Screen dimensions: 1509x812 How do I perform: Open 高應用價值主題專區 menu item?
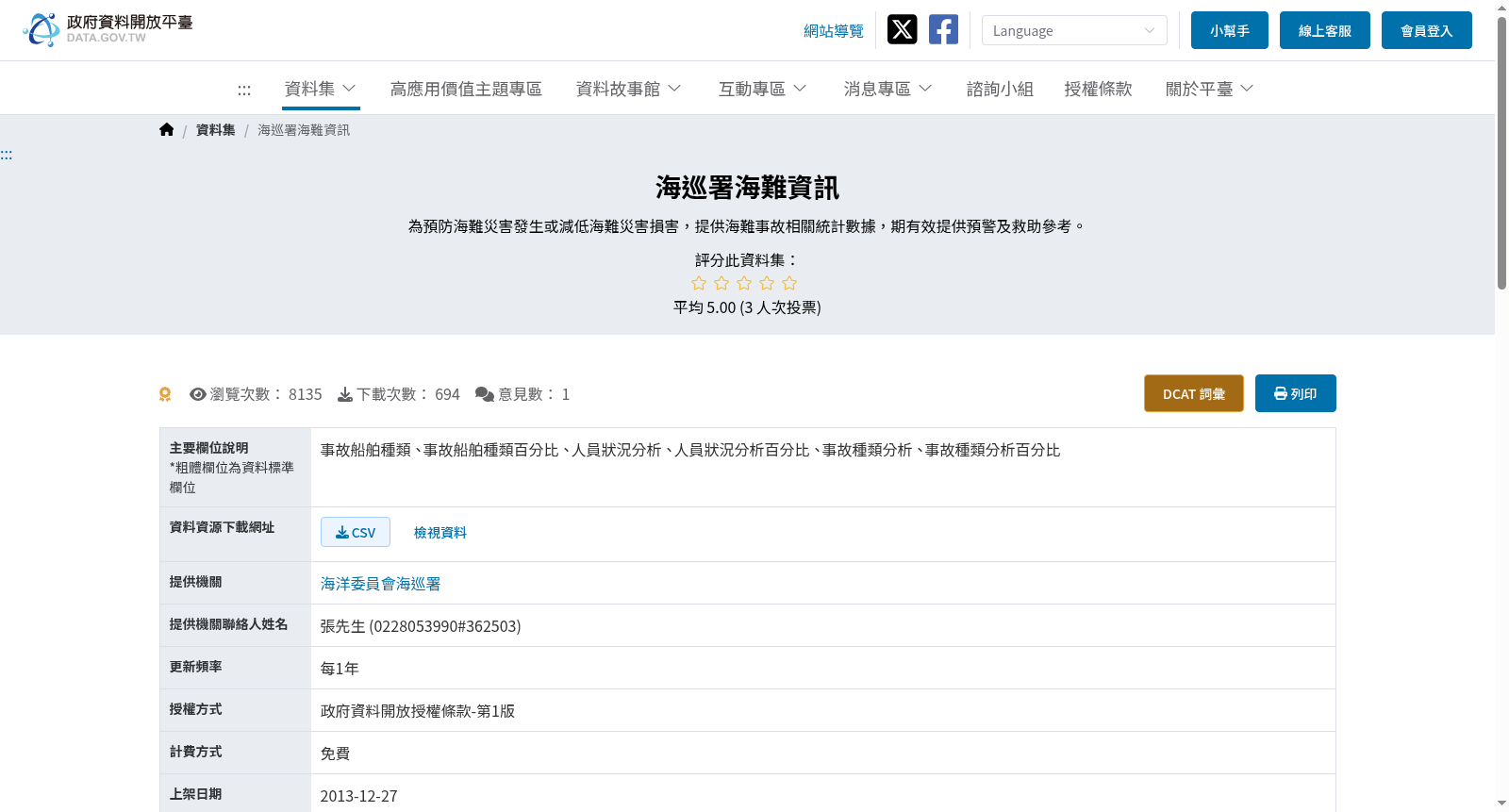point(466,89)
